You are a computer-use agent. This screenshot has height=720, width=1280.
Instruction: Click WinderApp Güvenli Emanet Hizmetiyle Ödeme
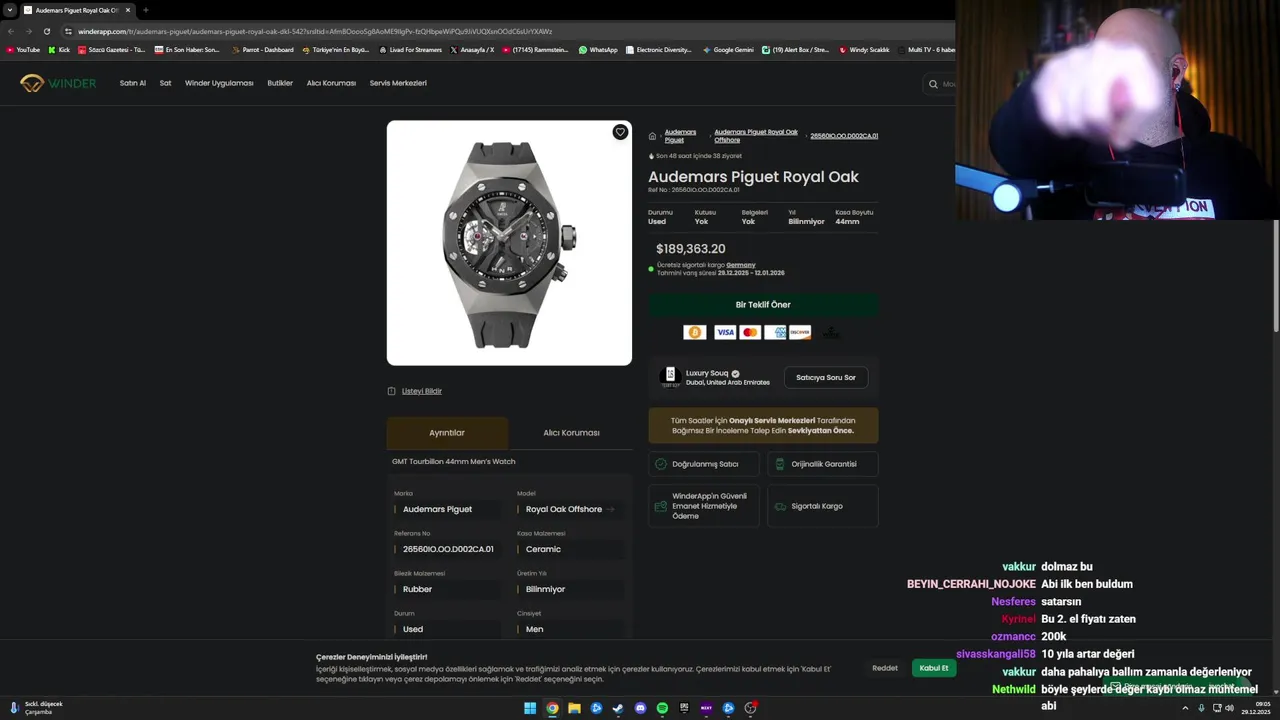703,506
